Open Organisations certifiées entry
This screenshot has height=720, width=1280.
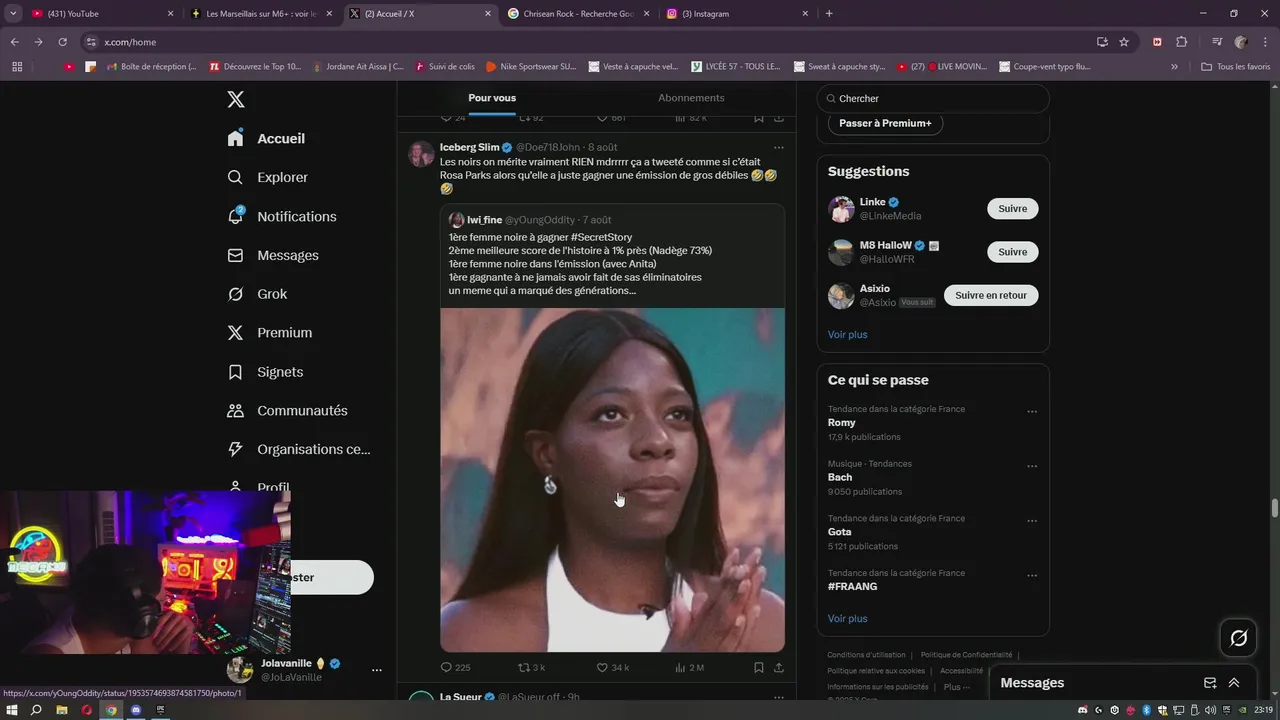point(298,449)
